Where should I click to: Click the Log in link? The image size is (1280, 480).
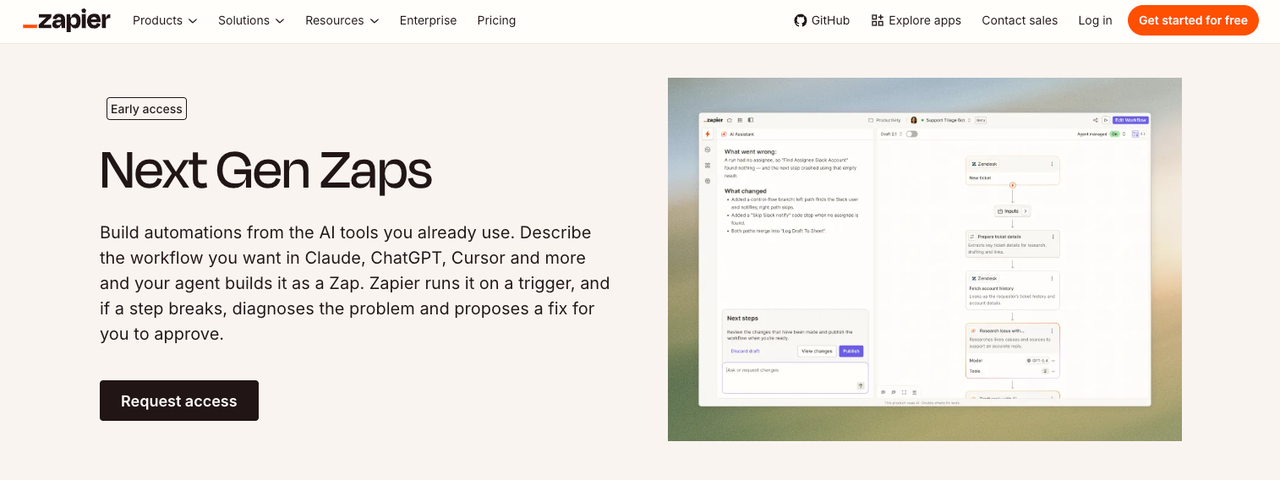pyautogui.click(x=1095, y=20)
